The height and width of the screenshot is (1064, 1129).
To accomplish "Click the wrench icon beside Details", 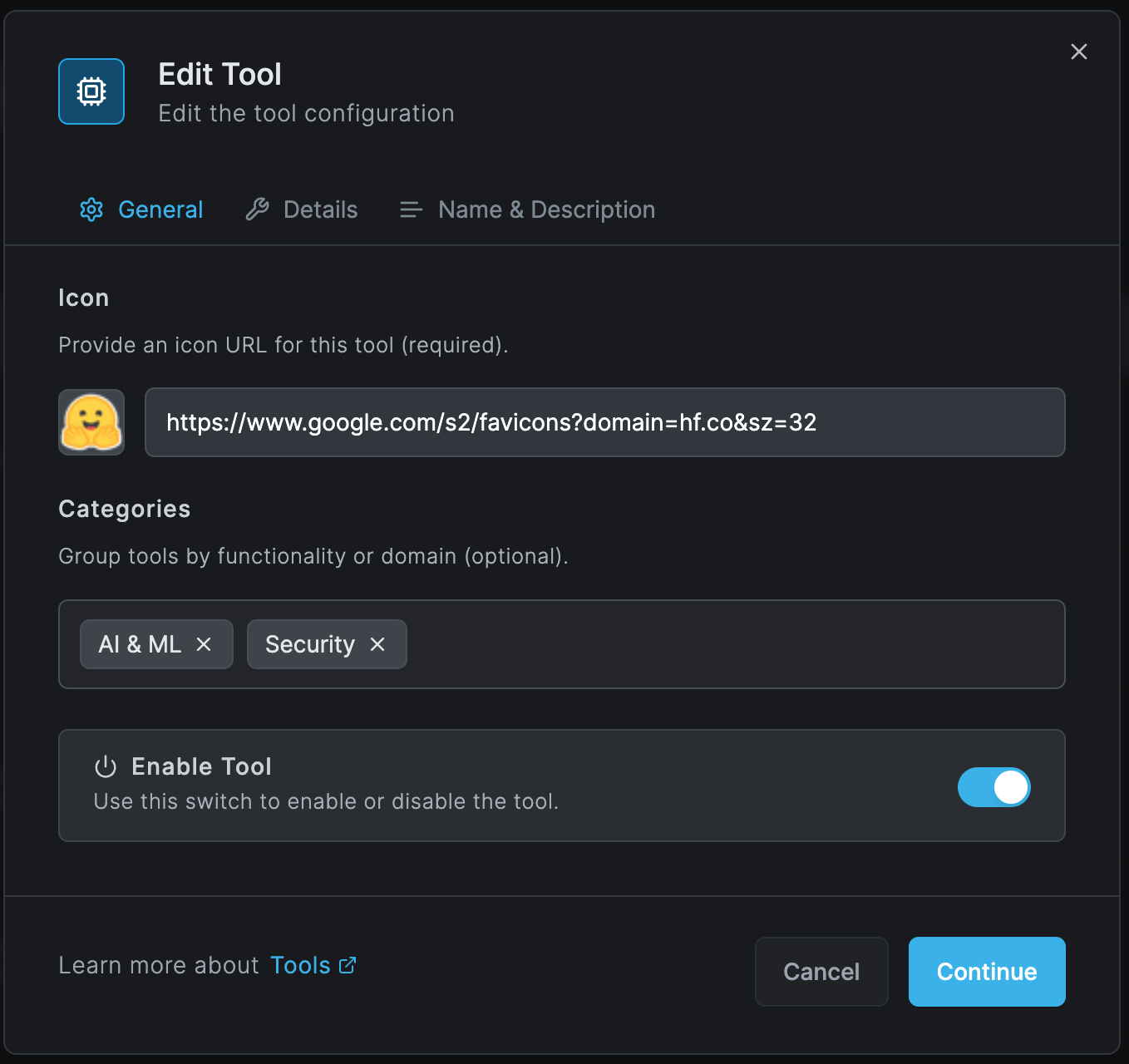I will (x=258, y=209).
